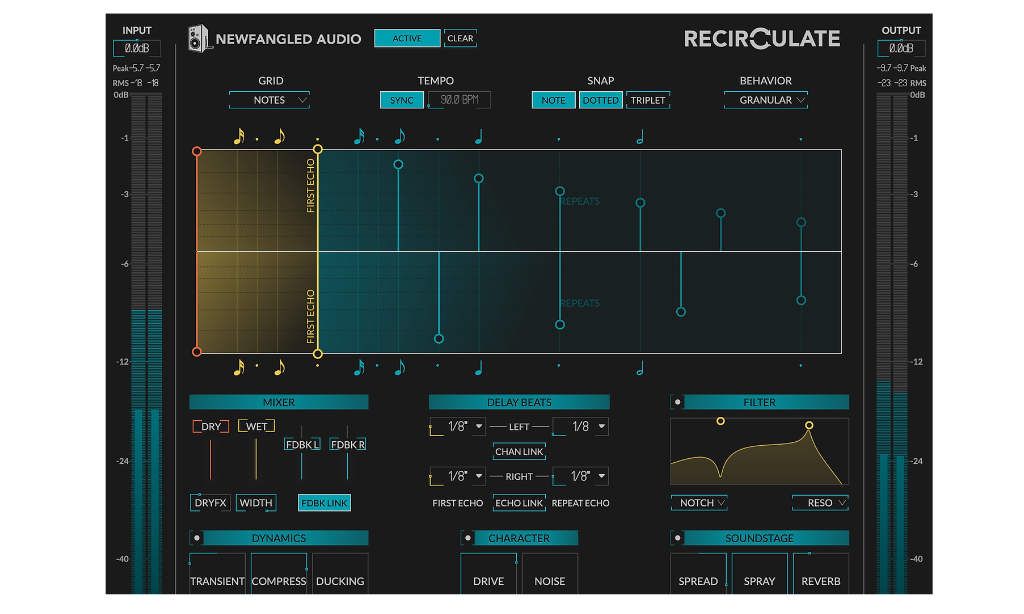This screenshot has height=614, width=1024.
Task: Open the Behavior GRANULAR dropdown
Action: click(x=765, y=100)
